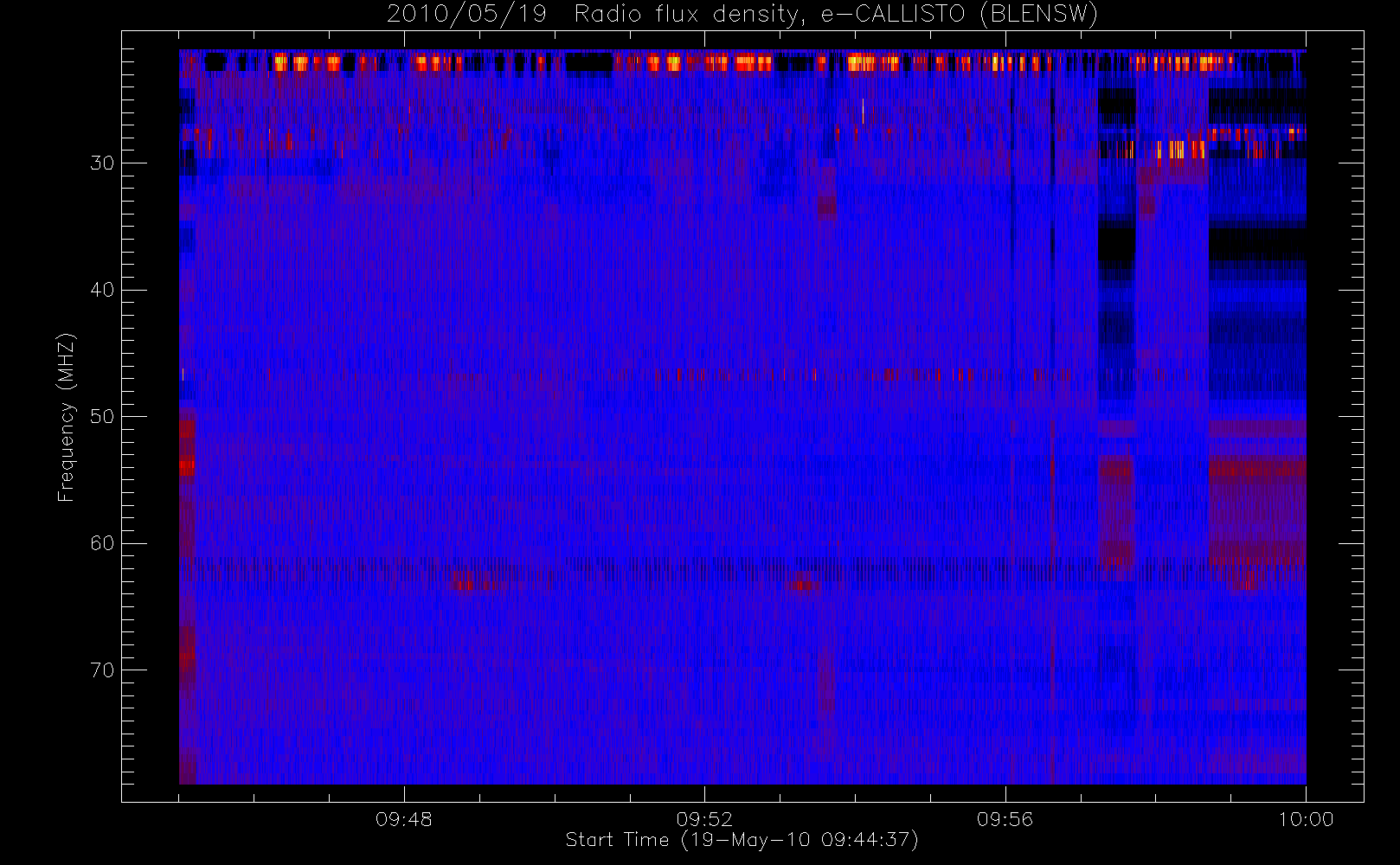Click the 'Start Time (19-May-10 09:44:37)' axis label

742,840
